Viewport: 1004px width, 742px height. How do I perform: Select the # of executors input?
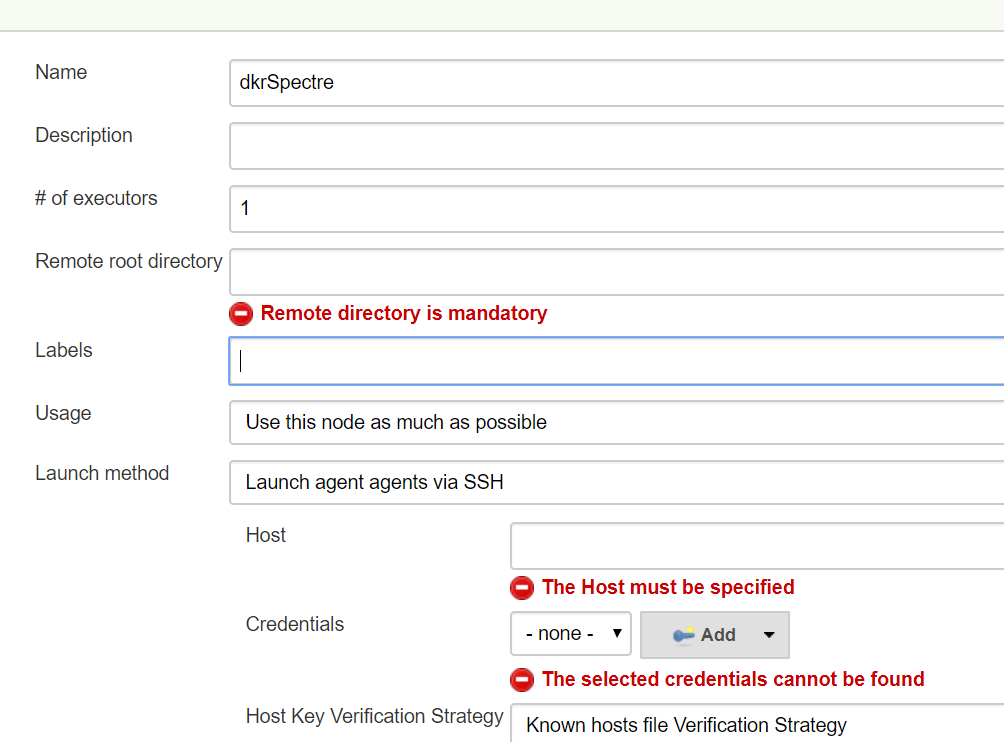point(615,209)
